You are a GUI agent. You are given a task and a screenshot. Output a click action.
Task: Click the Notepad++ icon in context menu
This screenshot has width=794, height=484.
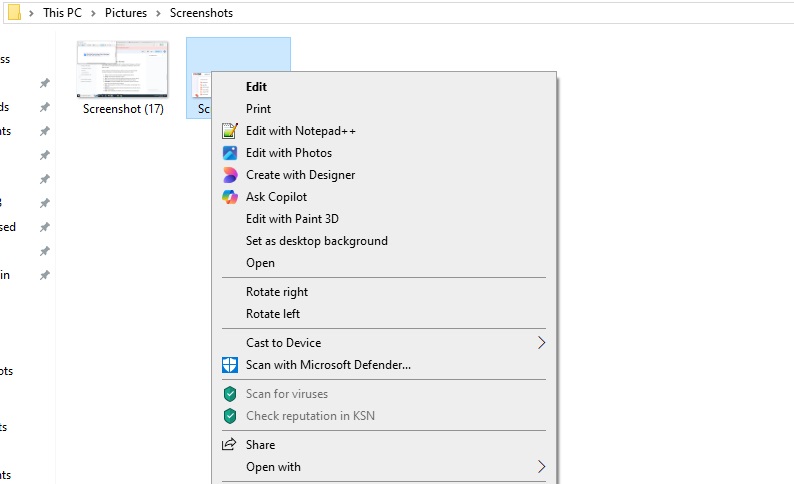[x=230, y=131]
